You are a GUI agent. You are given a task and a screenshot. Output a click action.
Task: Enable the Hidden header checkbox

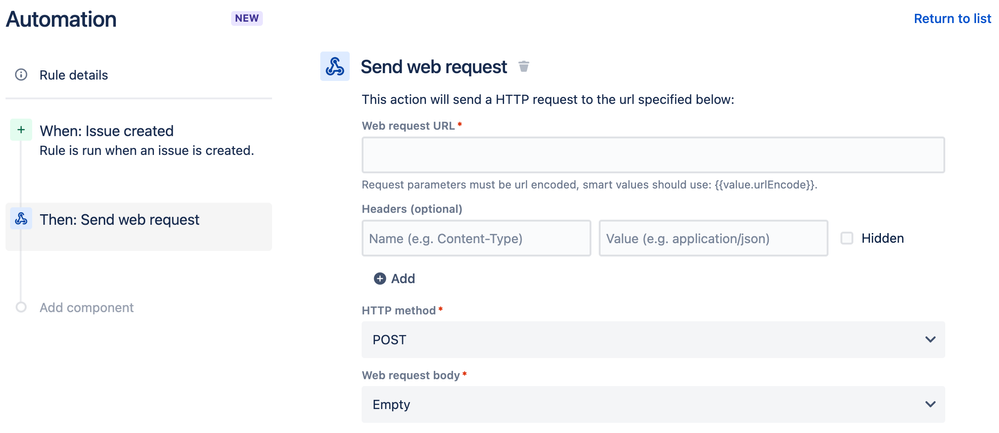[847, 238]
